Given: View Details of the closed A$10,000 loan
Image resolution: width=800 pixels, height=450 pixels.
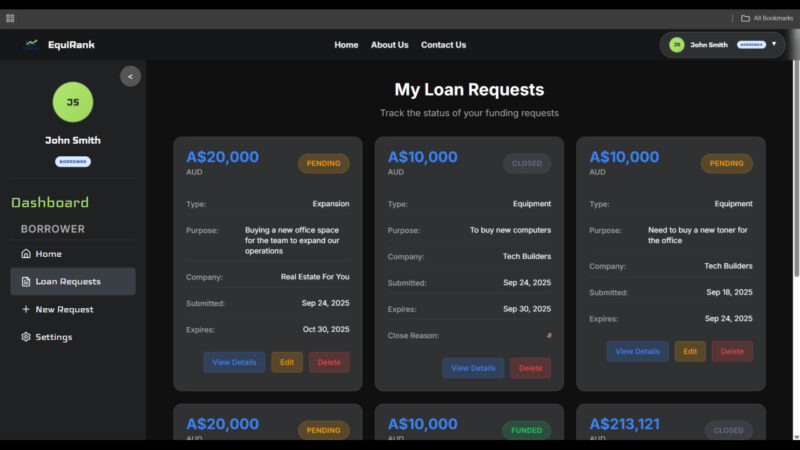Looking at the screenshot, I should point(473,368).
